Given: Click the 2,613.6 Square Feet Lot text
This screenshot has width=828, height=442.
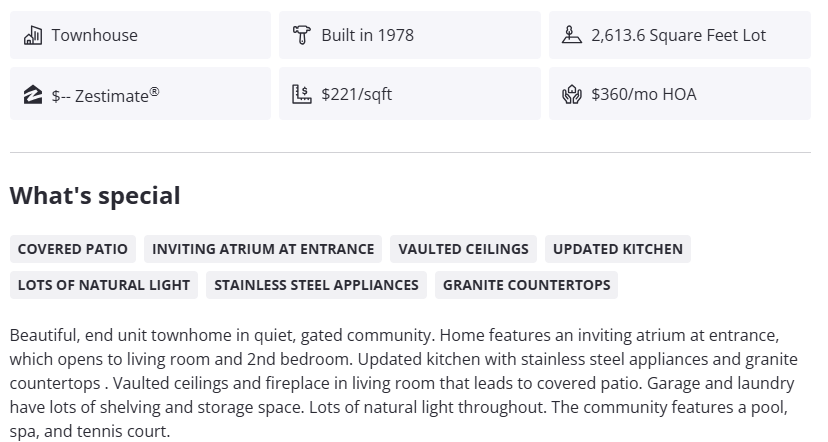Looking at the screenshot, I should [678, 35].
